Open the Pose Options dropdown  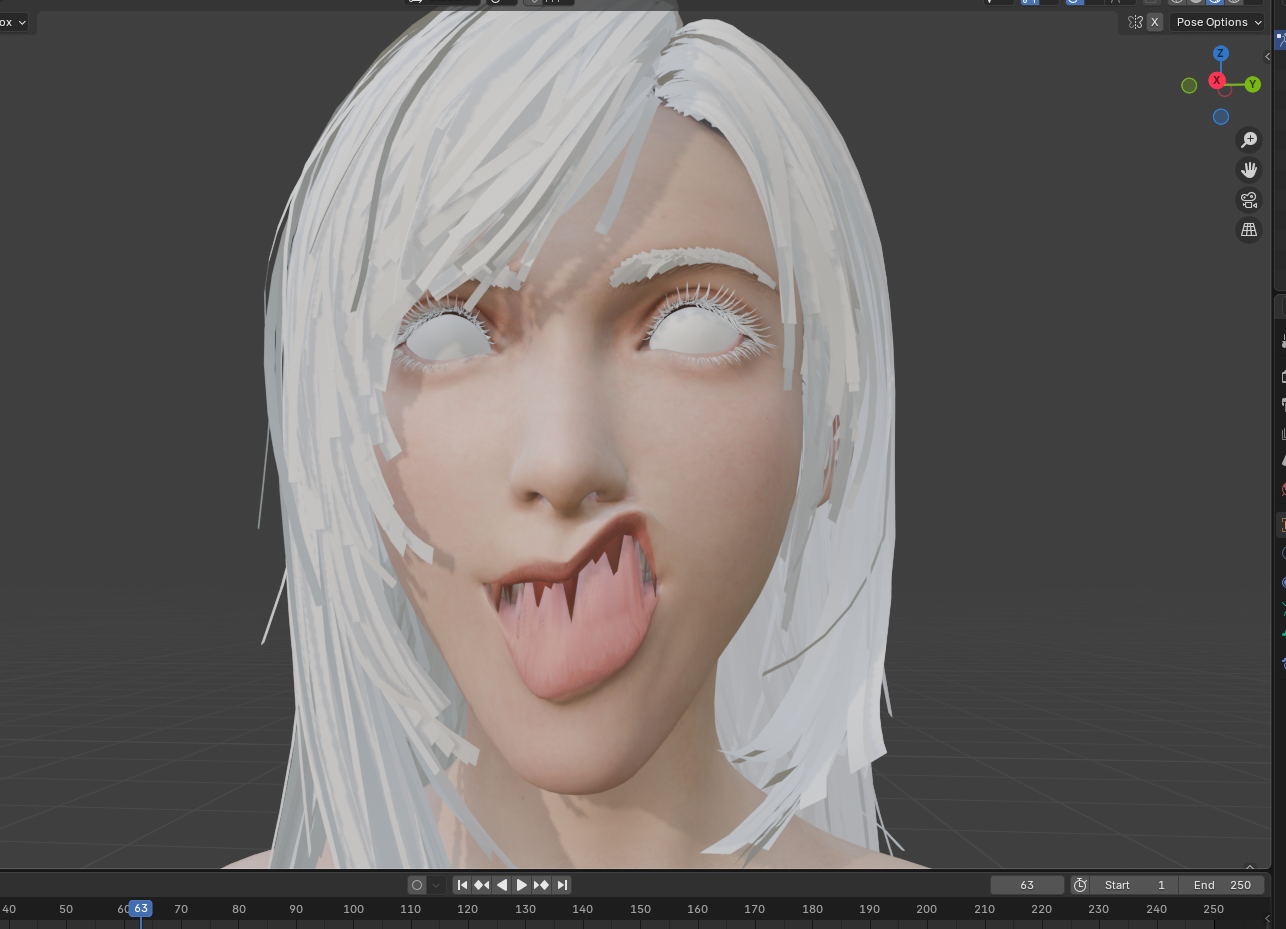click(1217, 22)
